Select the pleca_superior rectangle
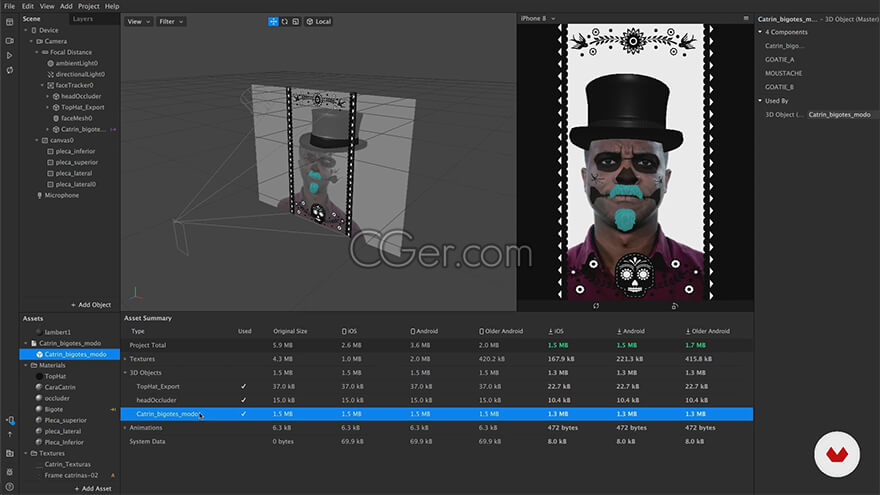This screenshot has width=880, height=495. pyautogui.click(x=72, y=162)
